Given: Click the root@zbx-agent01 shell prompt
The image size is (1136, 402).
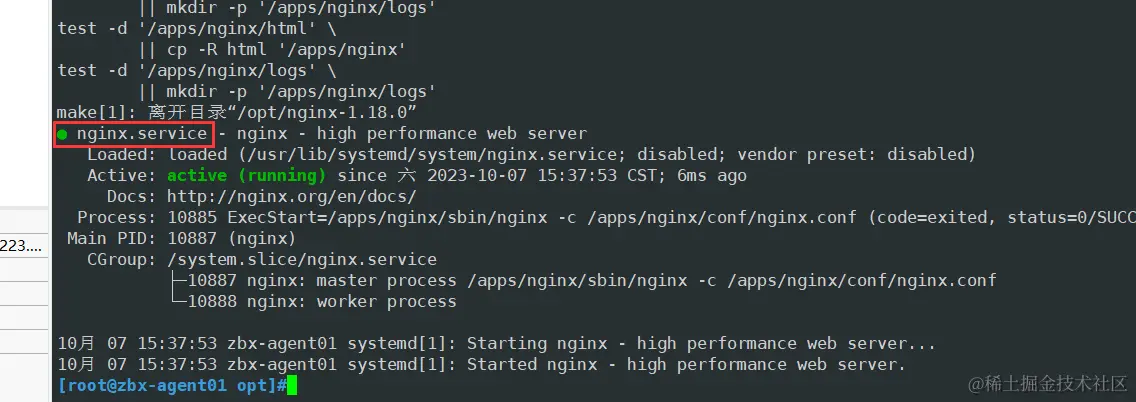Looking at the screenshot, I should pos(170,386).
